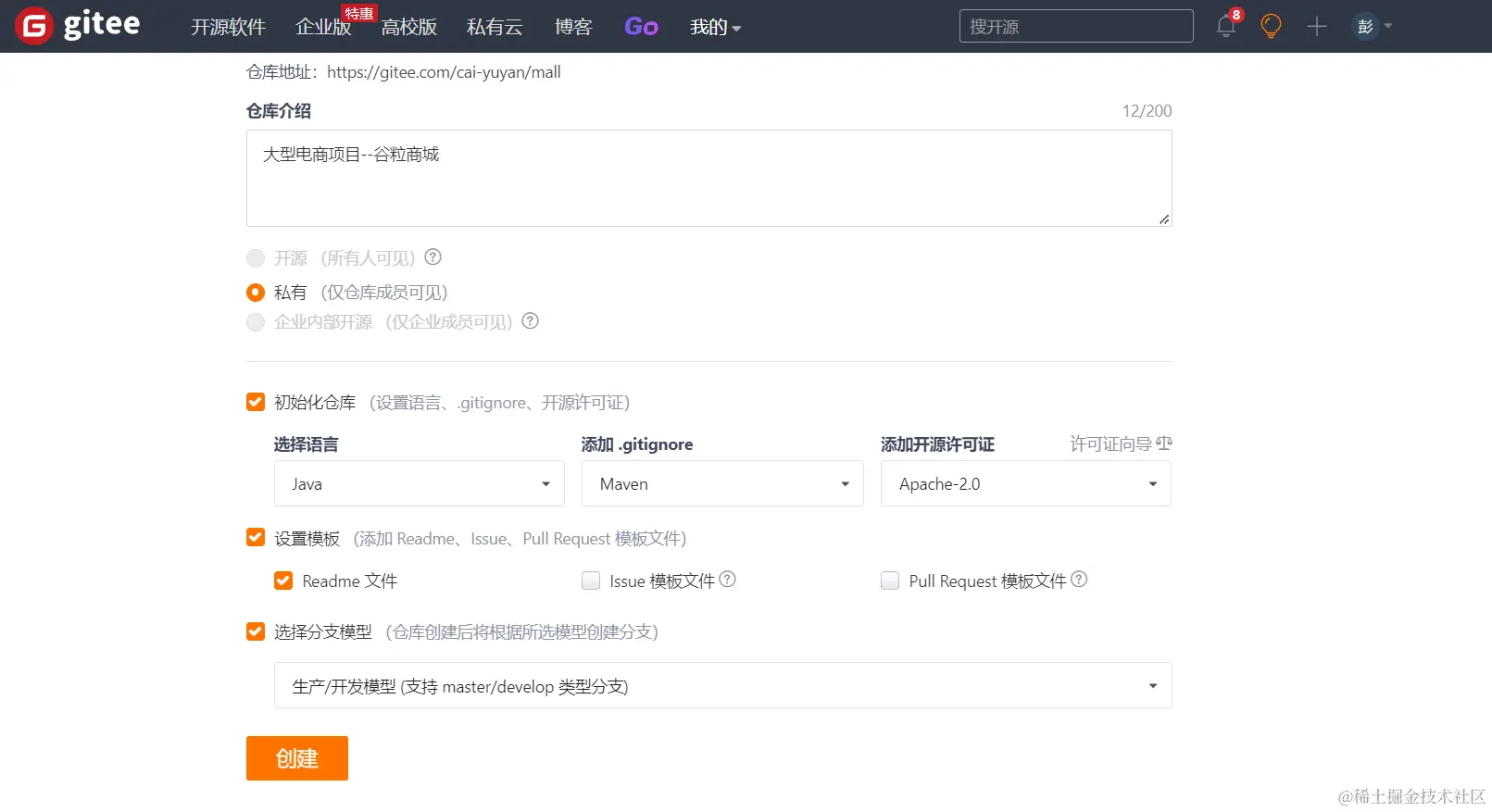Open the Java language dropdown
This screenshot has width=1492, height=812.
(420, 483)
